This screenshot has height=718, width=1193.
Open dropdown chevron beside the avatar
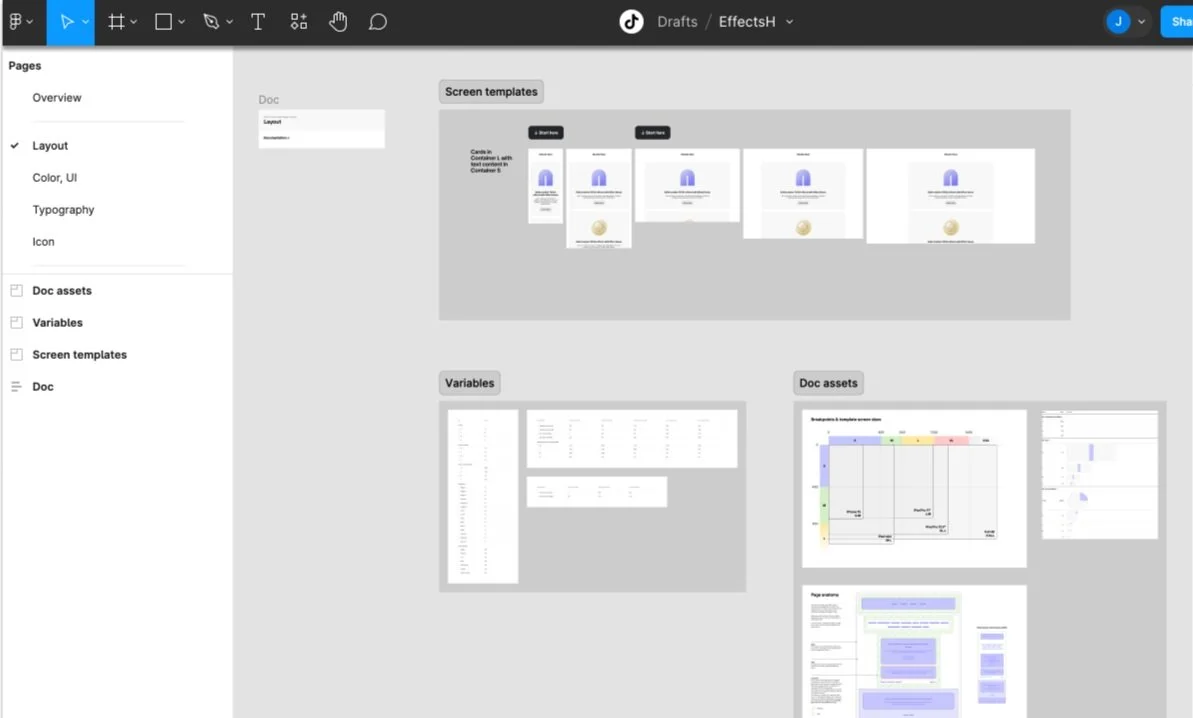[1141, 22]
